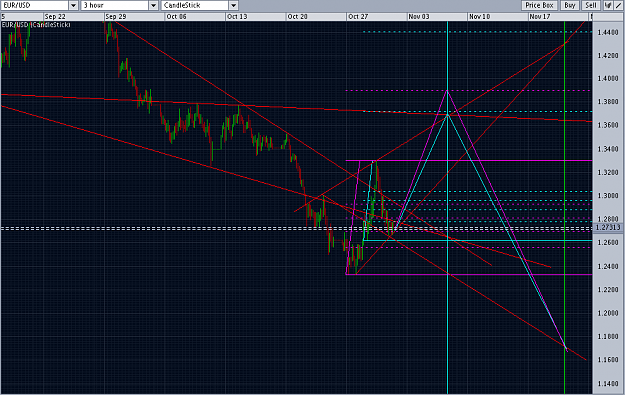Click the Price Box button
This screenshot has height=395, width=625.
point(539,5)
